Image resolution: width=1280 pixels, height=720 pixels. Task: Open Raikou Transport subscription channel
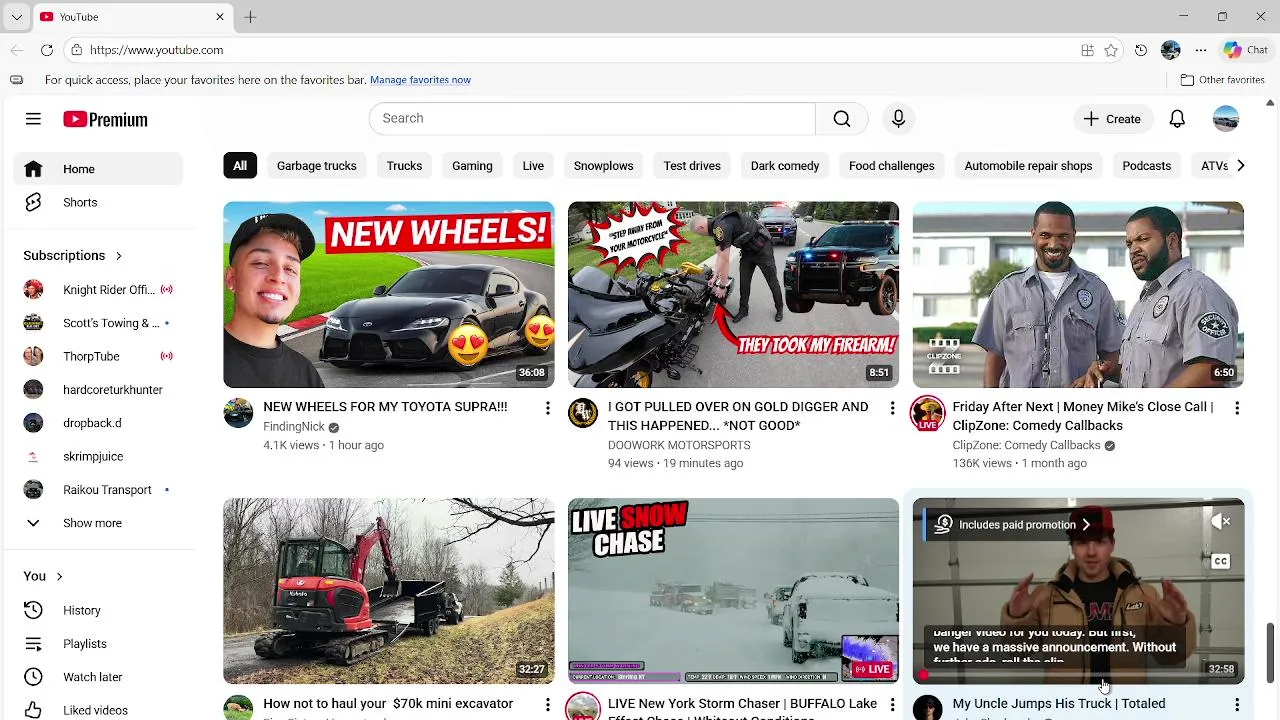pos(98,490)
